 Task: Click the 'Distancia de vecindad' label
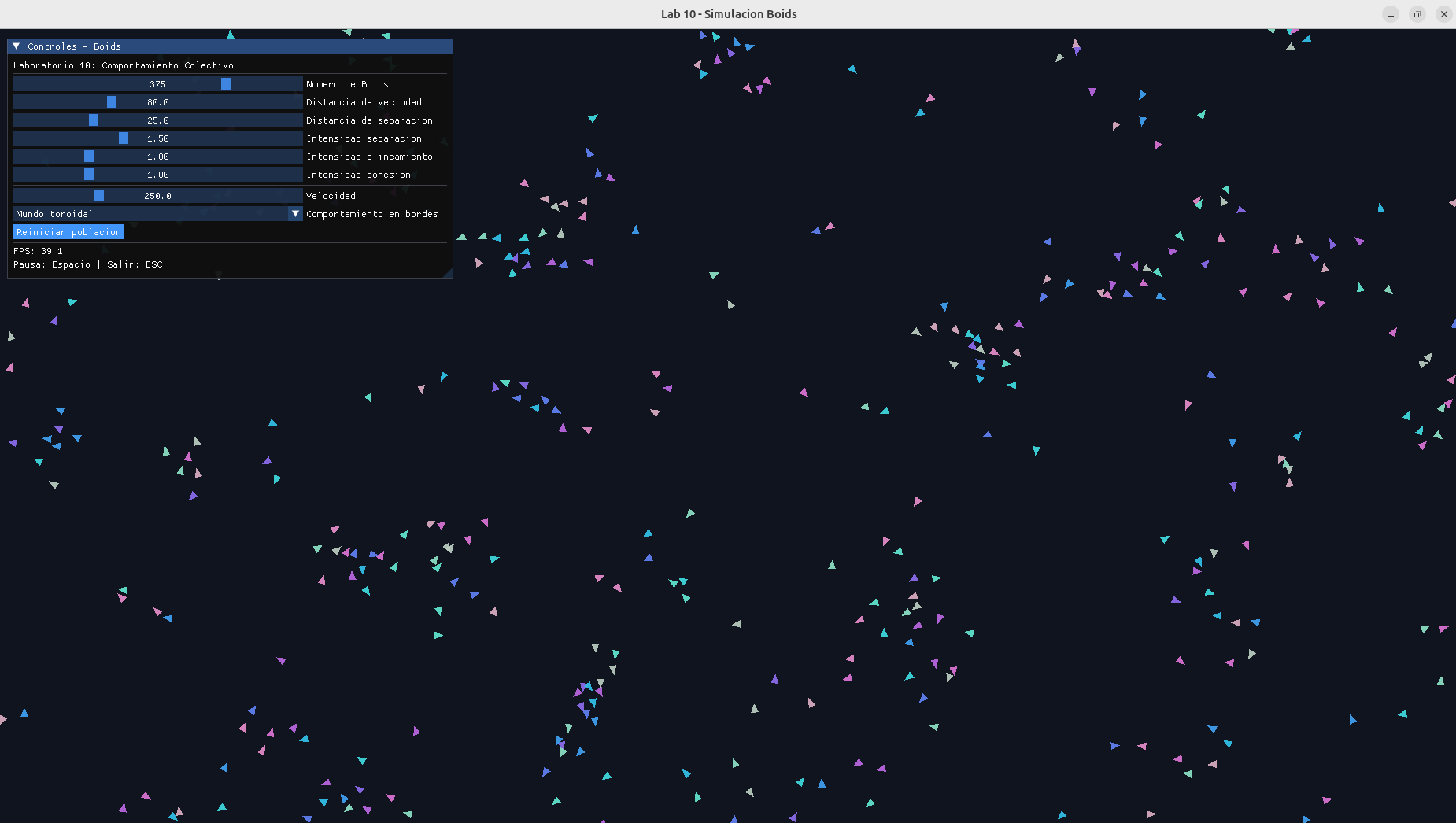(364, 102)
